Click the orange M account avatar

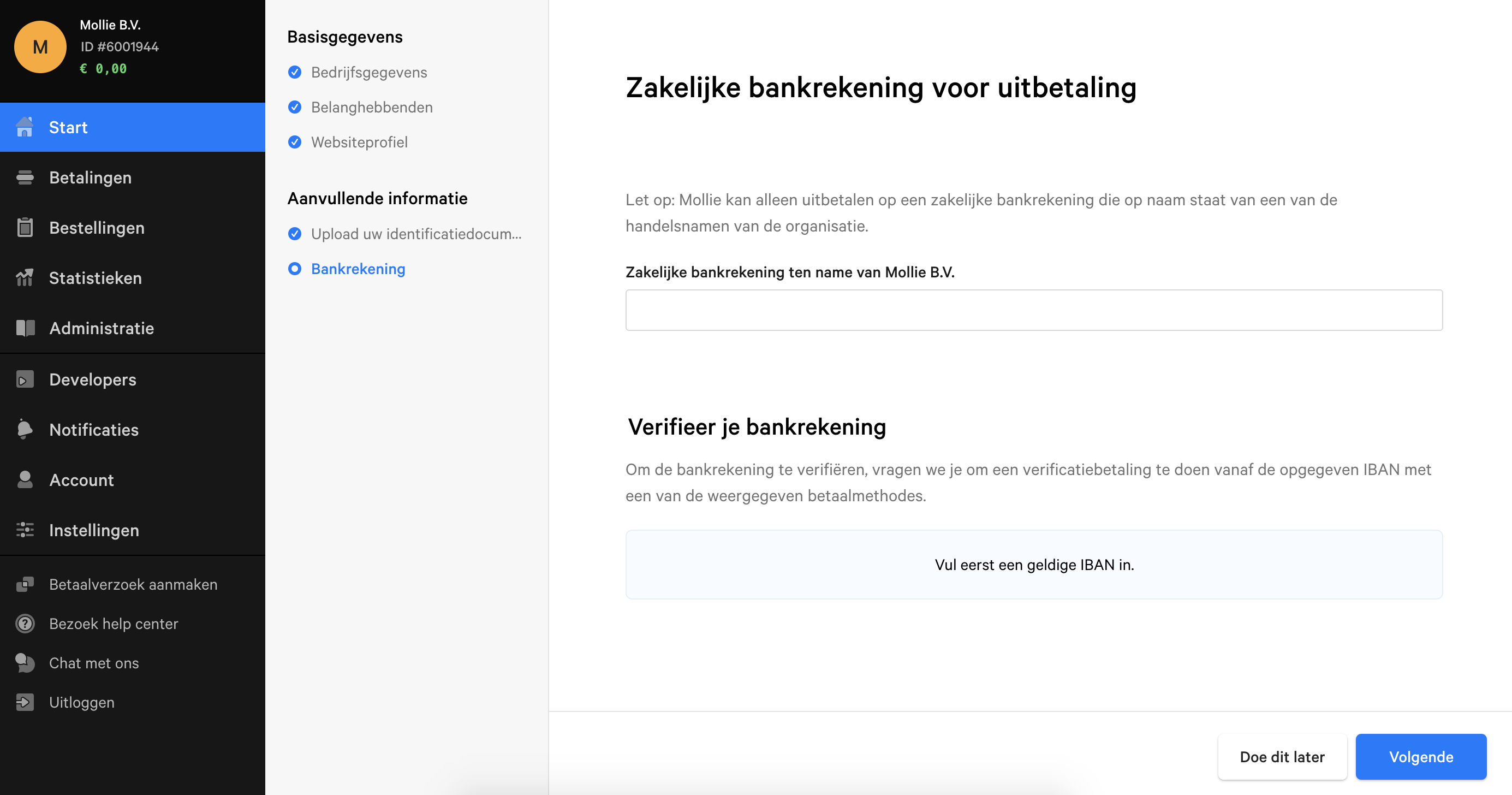pyautogui.click(x=40, y=47)
